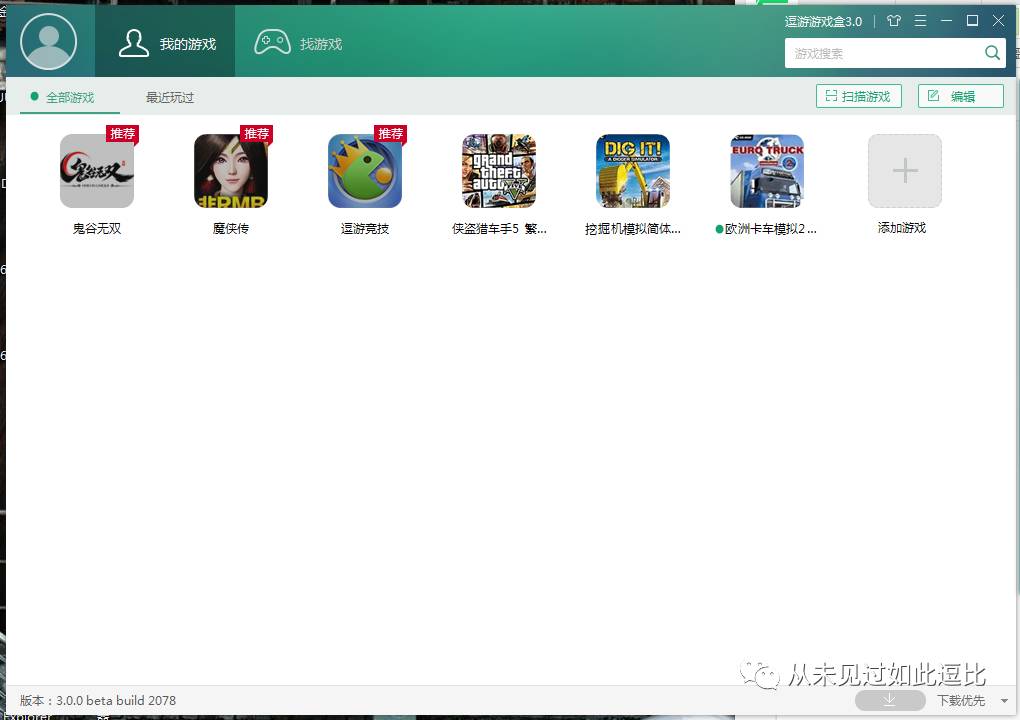
Task: Click the 挖掘机模拟简体 label text
Action: click(x=633, y=228)
